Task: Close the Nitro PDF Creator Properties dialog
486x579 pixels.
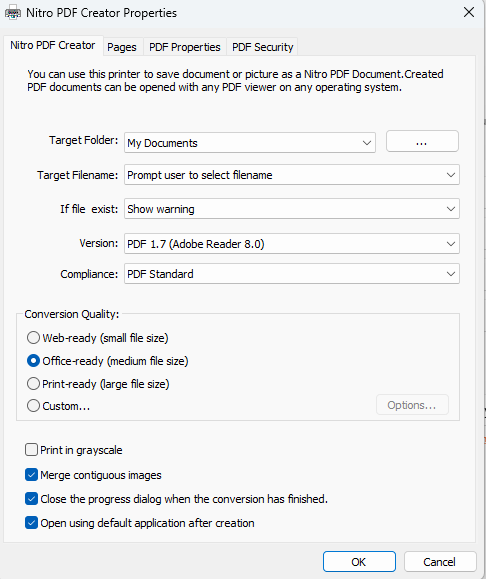Action: 469,12
